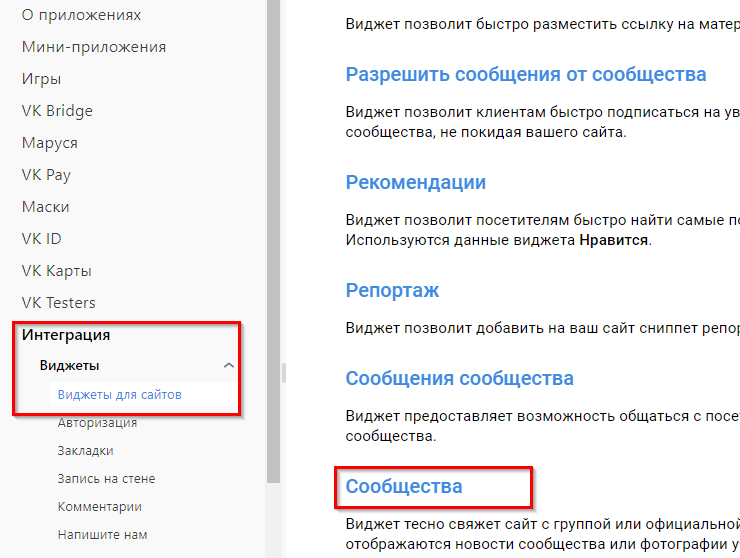Select Игры in the sidebar
The image size is (740, 558).
point(41,79)
